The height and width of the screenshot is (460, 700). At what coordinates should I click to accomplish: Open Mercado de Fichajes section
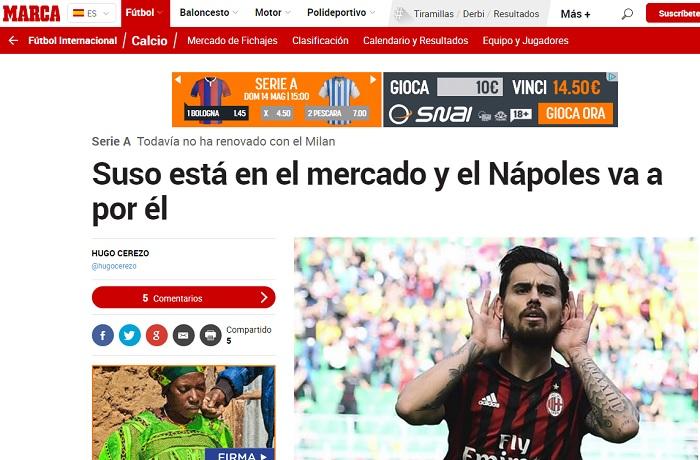pos(232,41)
